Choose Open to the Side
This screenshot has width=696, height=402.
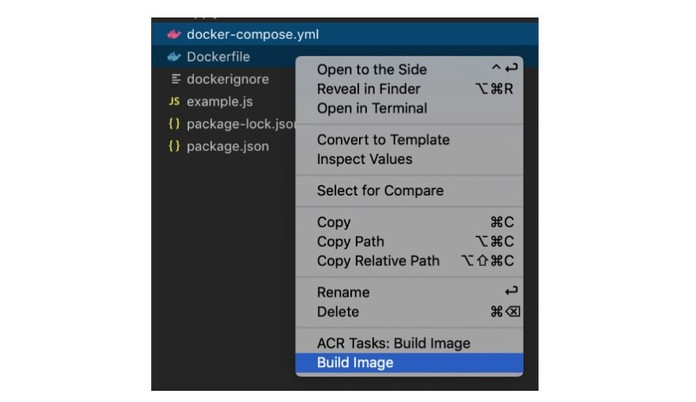coord(371,69)
